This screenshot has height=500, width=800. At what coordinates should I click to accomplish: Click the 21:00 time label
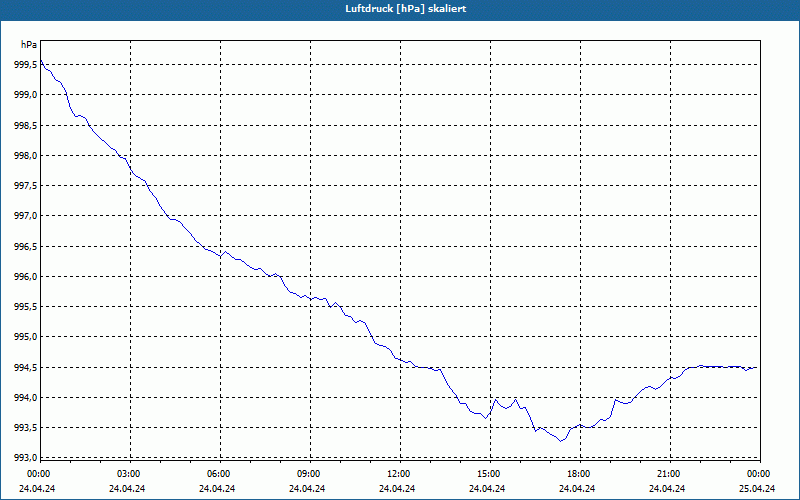click(x=667, y=474)
